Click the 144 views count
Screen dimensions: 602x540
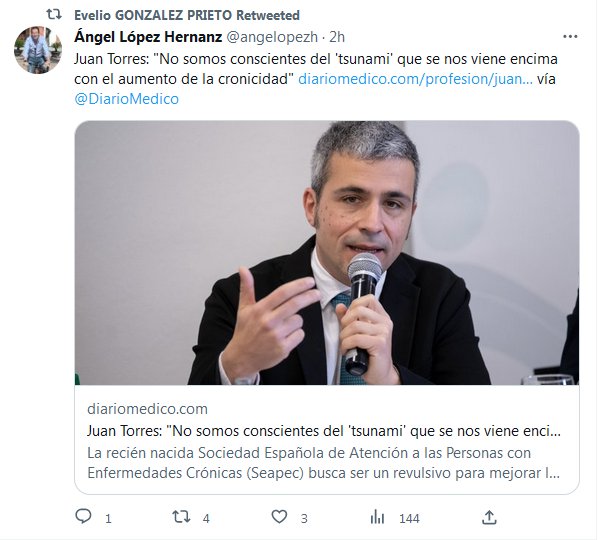coord(409,519)
